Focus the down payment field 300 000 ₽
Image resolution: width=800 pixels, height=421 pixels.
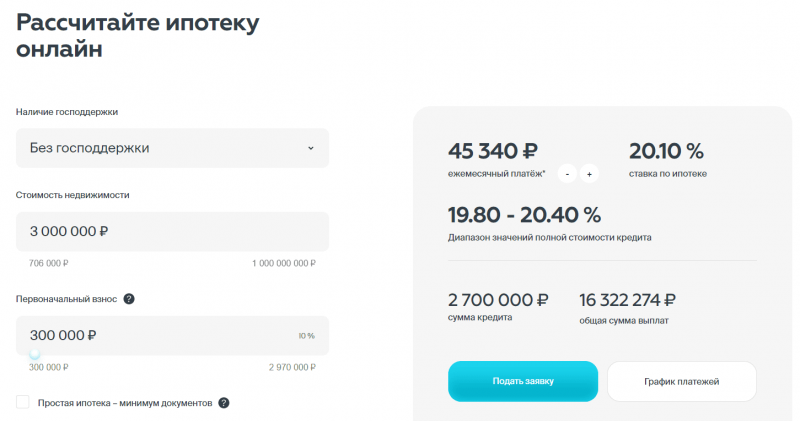click(150, 335)
